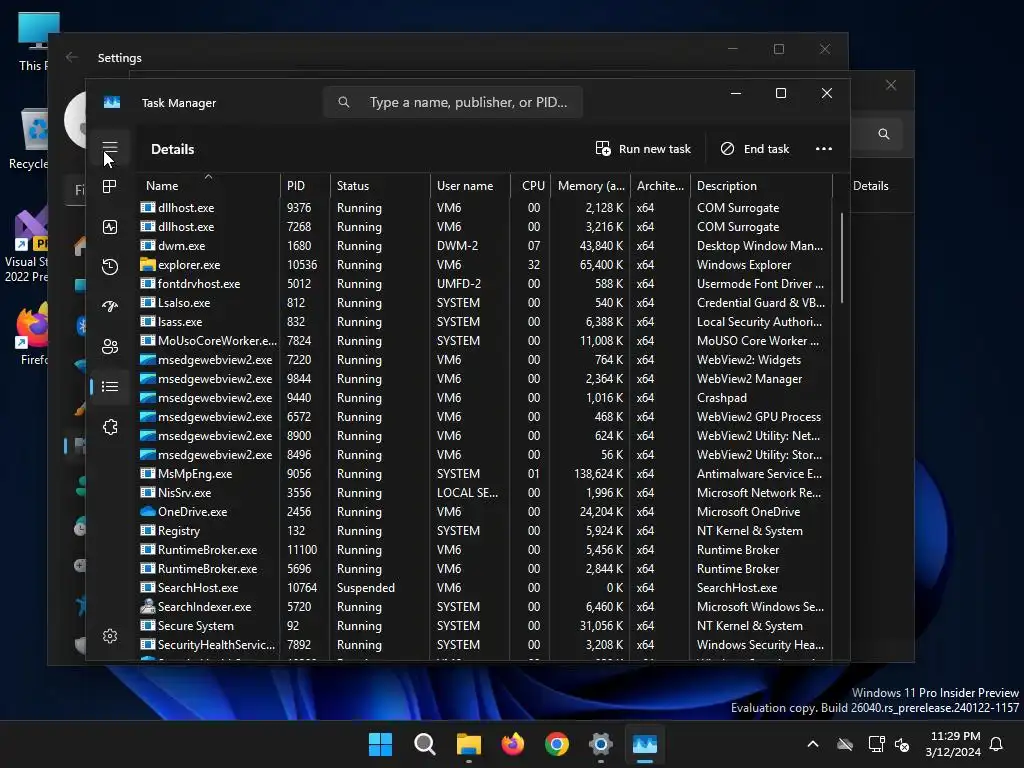This screenshot has height=768, width=1024.
Task: Select the NisSrv.exe process
Action: pyautogui.click(x=485, y=492)
